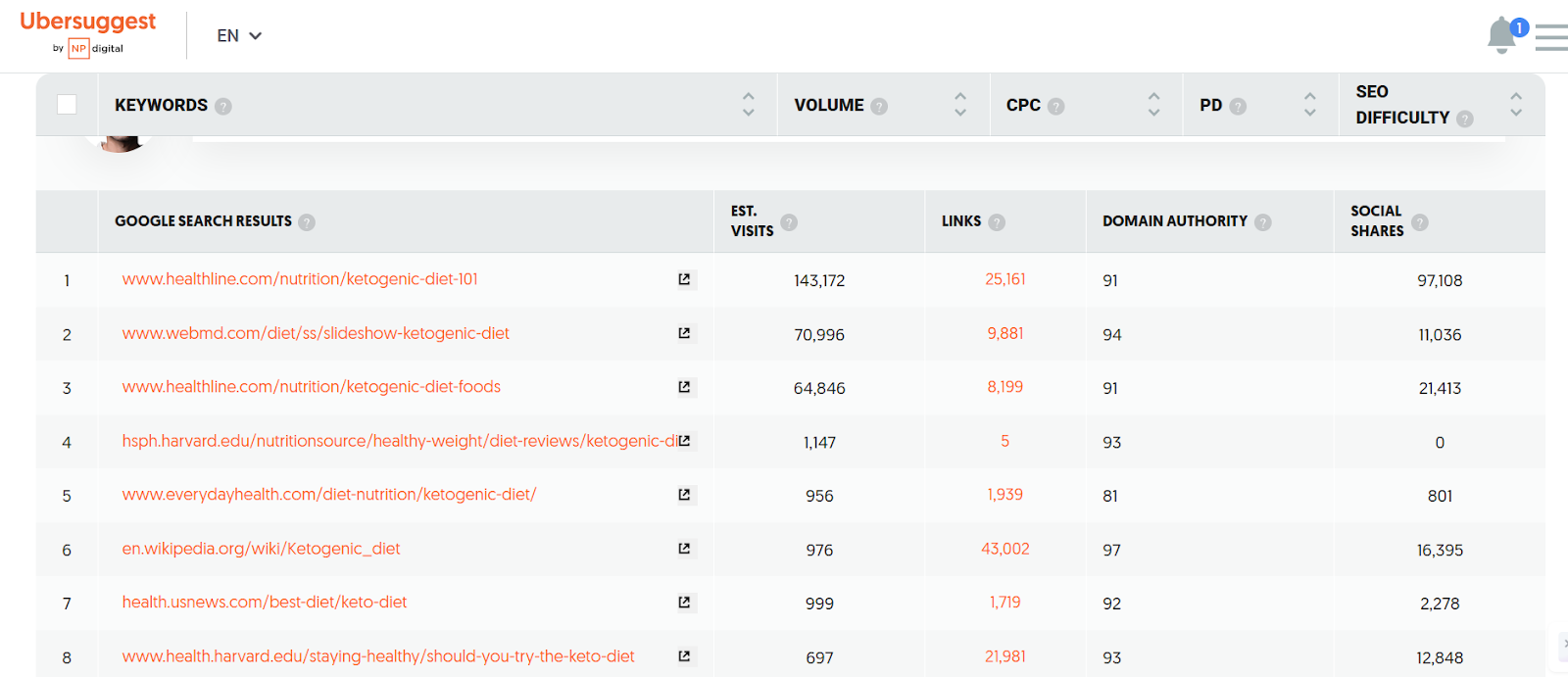Screen dimensions: 1568x677
Task: Click estimated visits value 70,996
Action: (x=819, y=334)
